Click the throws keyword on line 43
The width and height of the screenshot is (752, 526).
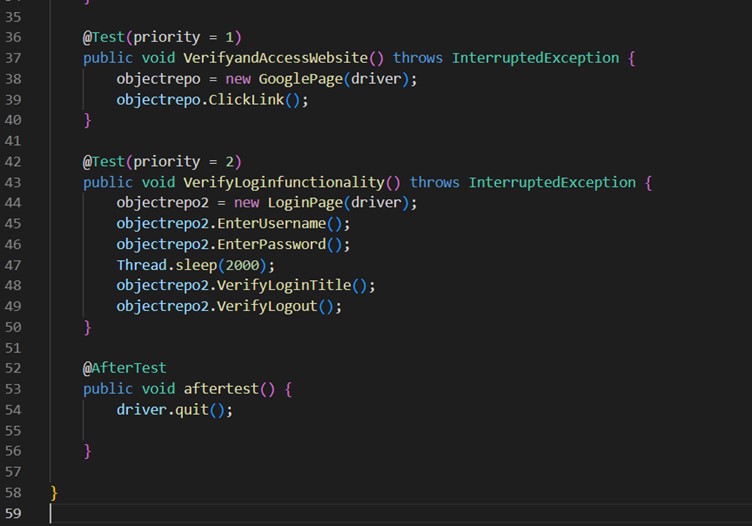pos(435,182)
